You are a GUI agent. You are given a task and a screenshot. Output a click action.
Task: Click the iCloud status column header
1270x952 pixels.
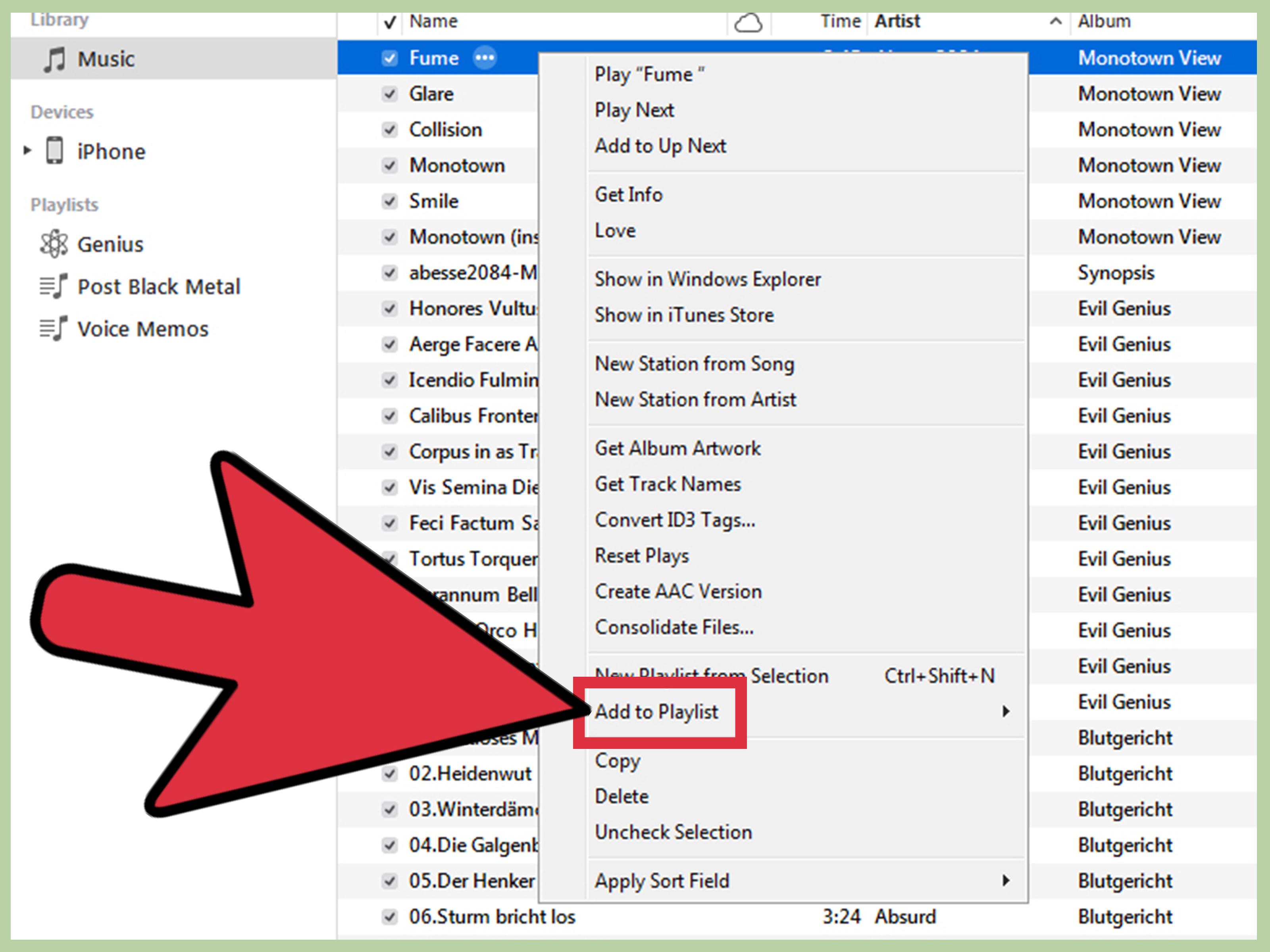click(749, 22)
